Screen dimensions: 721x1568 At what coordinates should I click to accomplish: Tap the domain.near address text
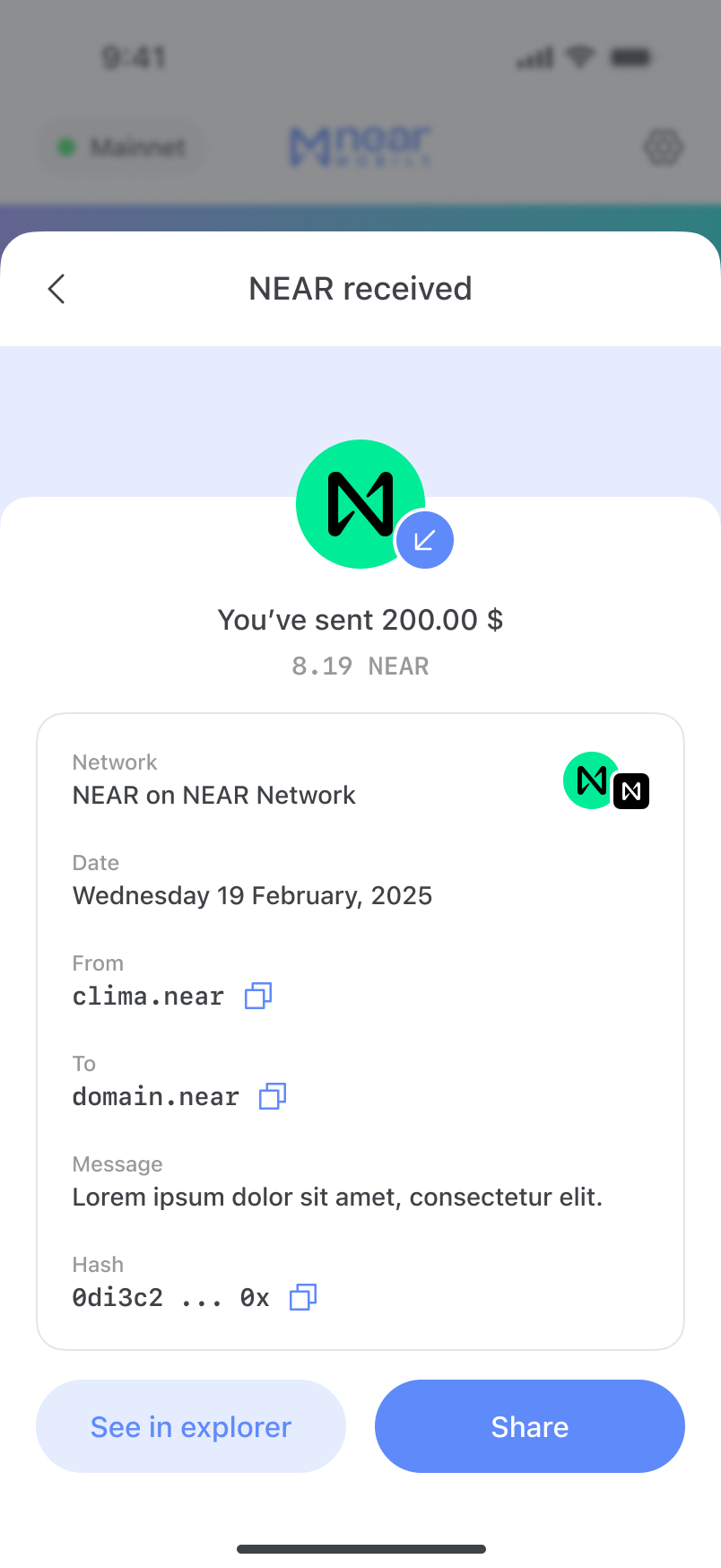point(156,1097)
